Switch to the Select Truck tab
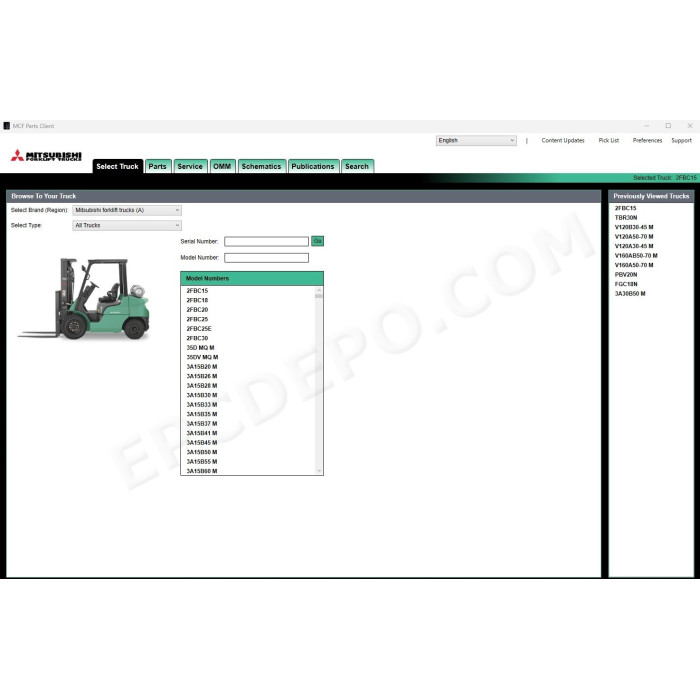The image size is (700, 700). 117,166
